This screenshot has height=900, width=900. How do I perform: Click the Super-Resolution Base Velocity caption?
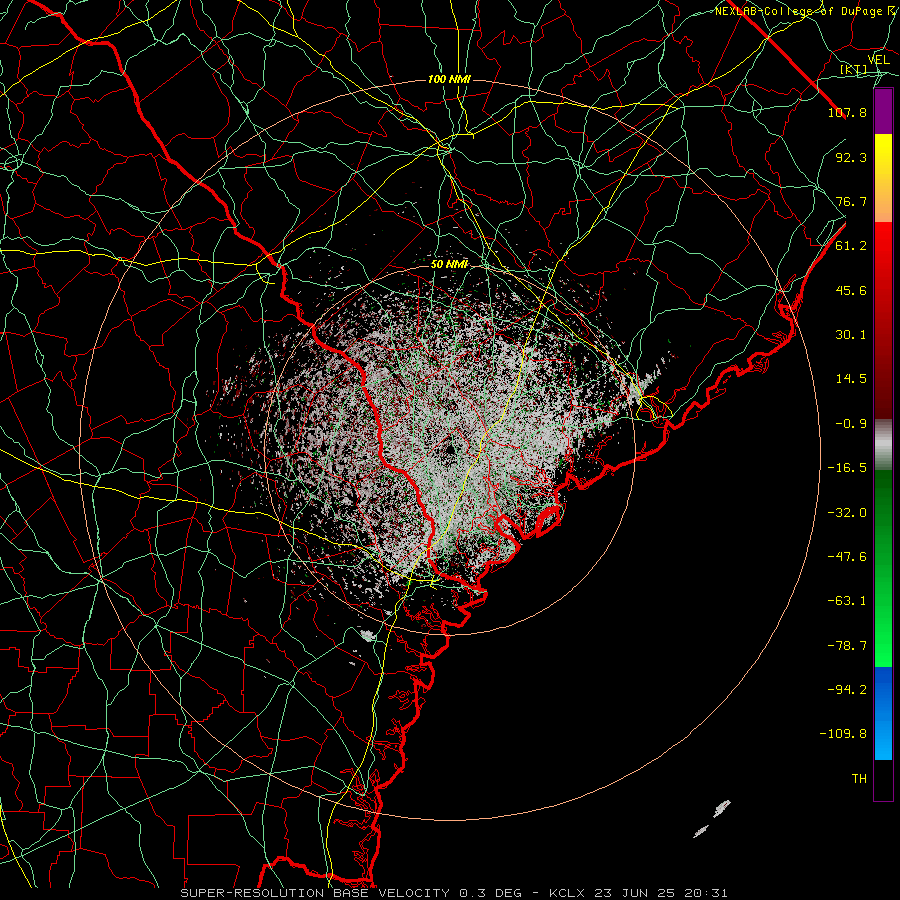[x=454, y=893]
